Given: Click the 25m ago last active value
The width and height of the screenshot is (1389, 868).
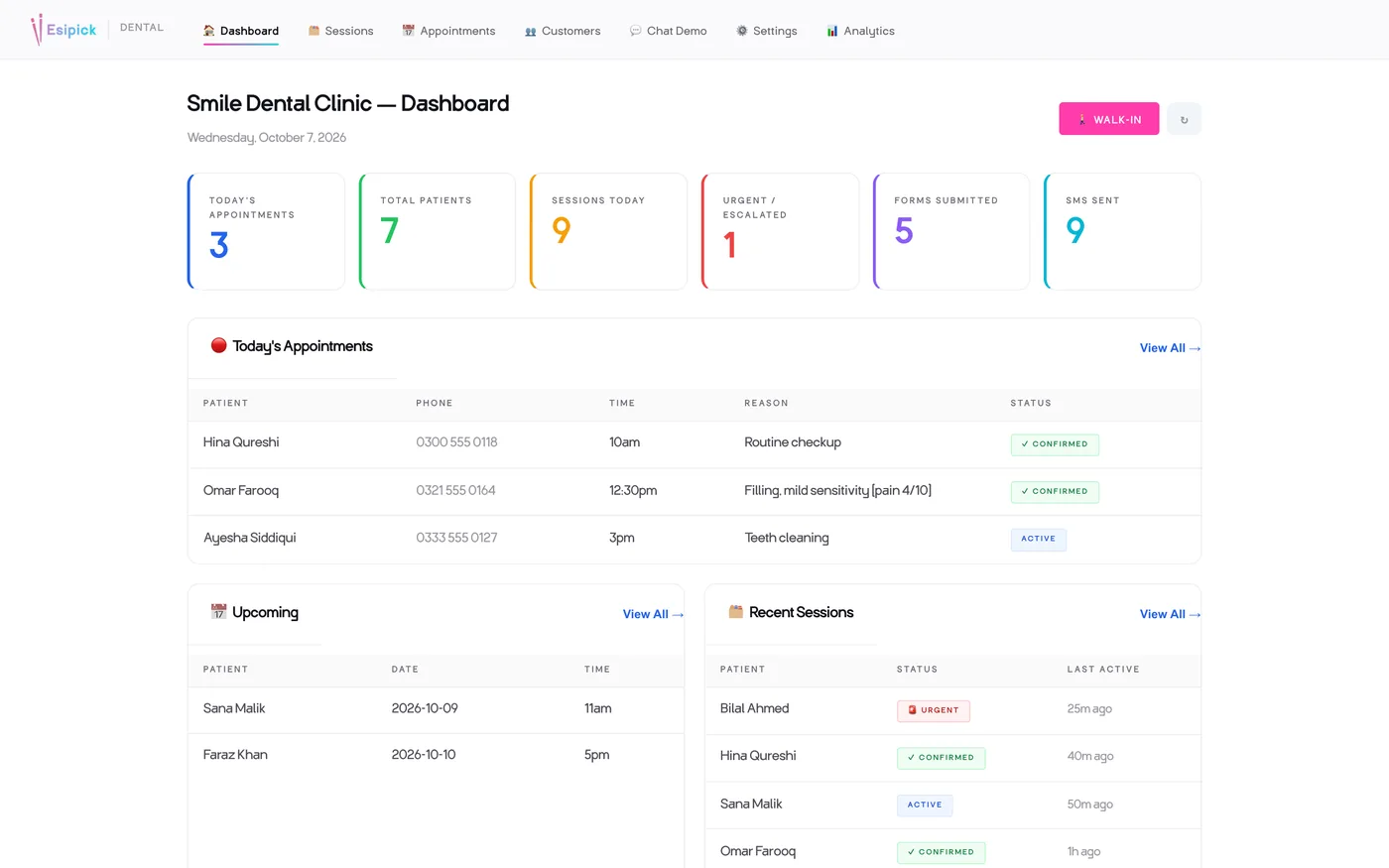Looking at the screenshot, I should point(1089,709).
